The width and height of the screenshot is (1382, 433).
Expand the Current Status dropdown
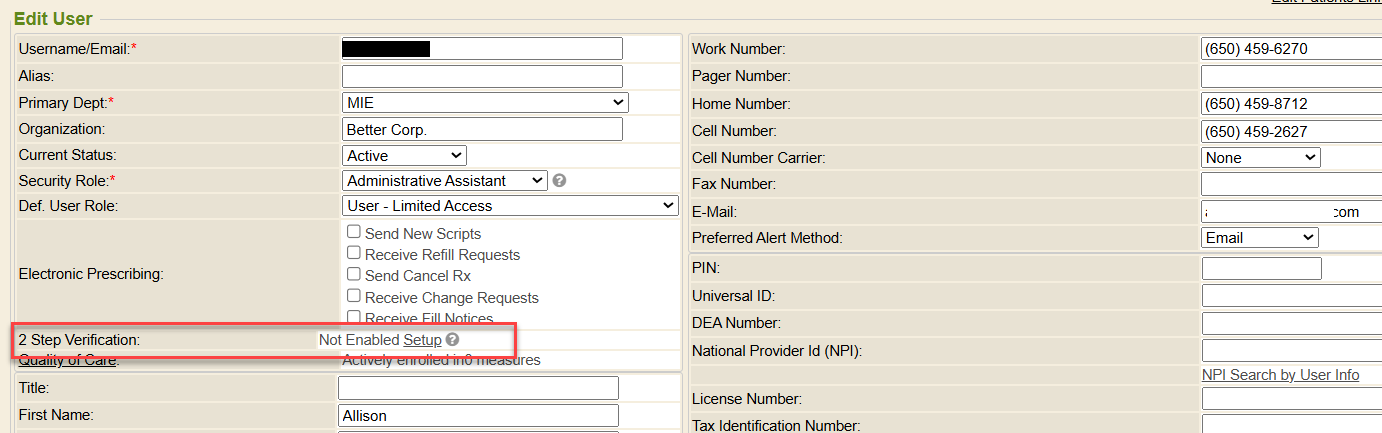(404, 156)
